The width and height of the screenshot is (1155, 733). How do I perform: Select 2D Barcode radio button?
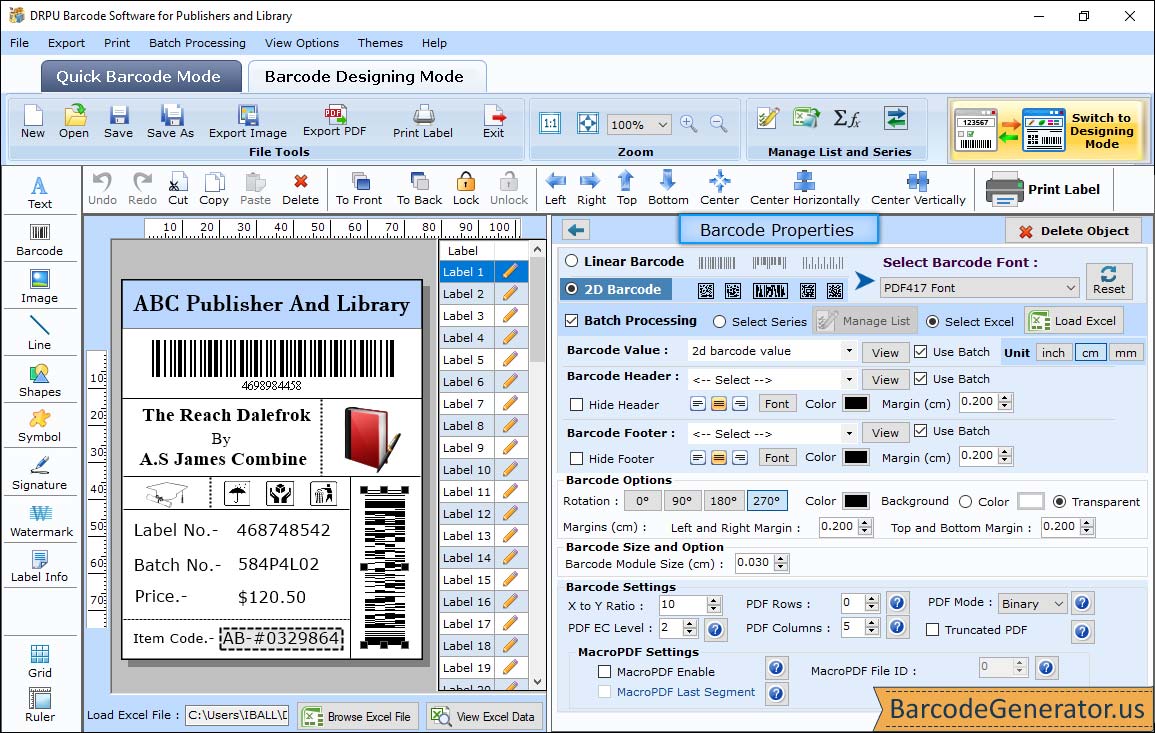[x=572, y=289]
